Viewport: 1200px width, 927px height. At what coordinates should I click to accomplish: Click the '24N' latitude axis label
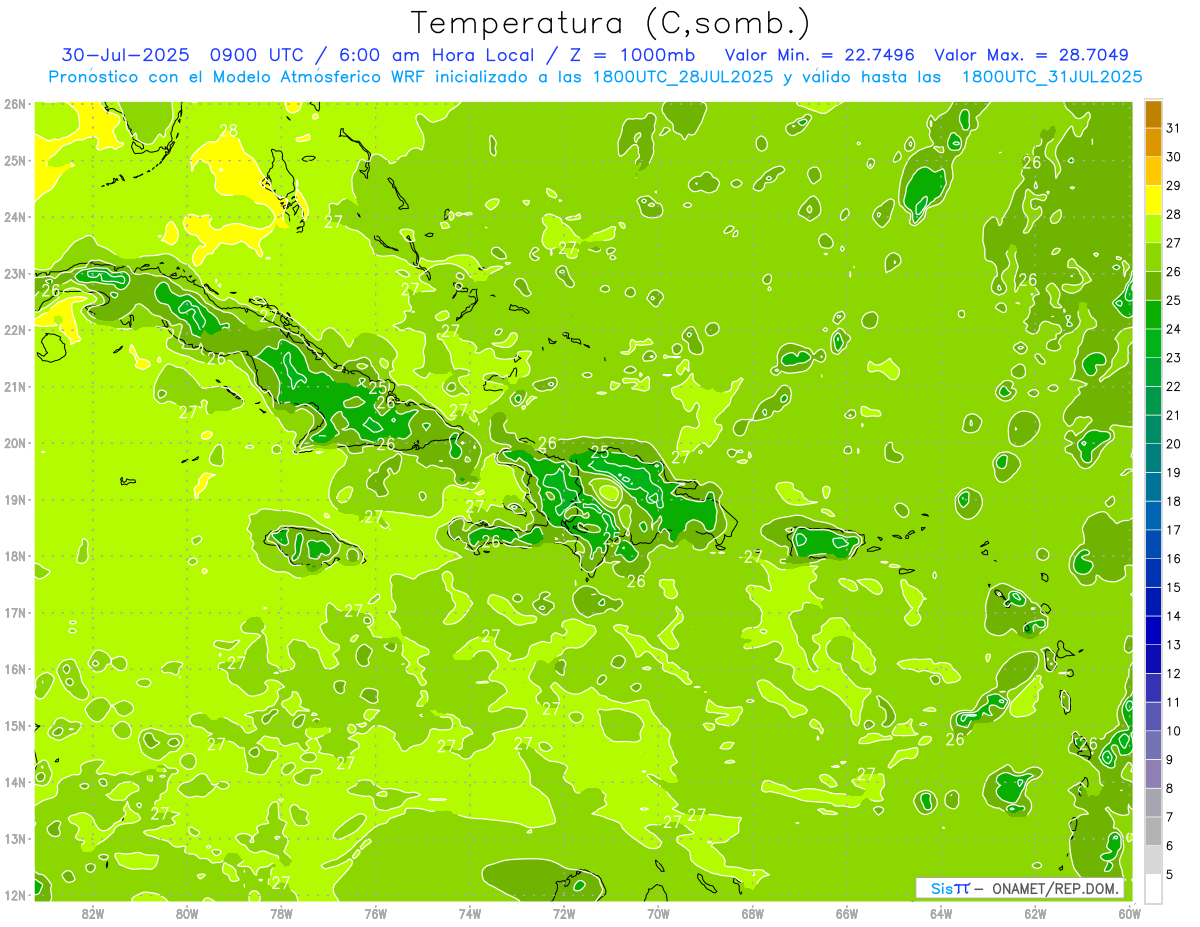15,217
